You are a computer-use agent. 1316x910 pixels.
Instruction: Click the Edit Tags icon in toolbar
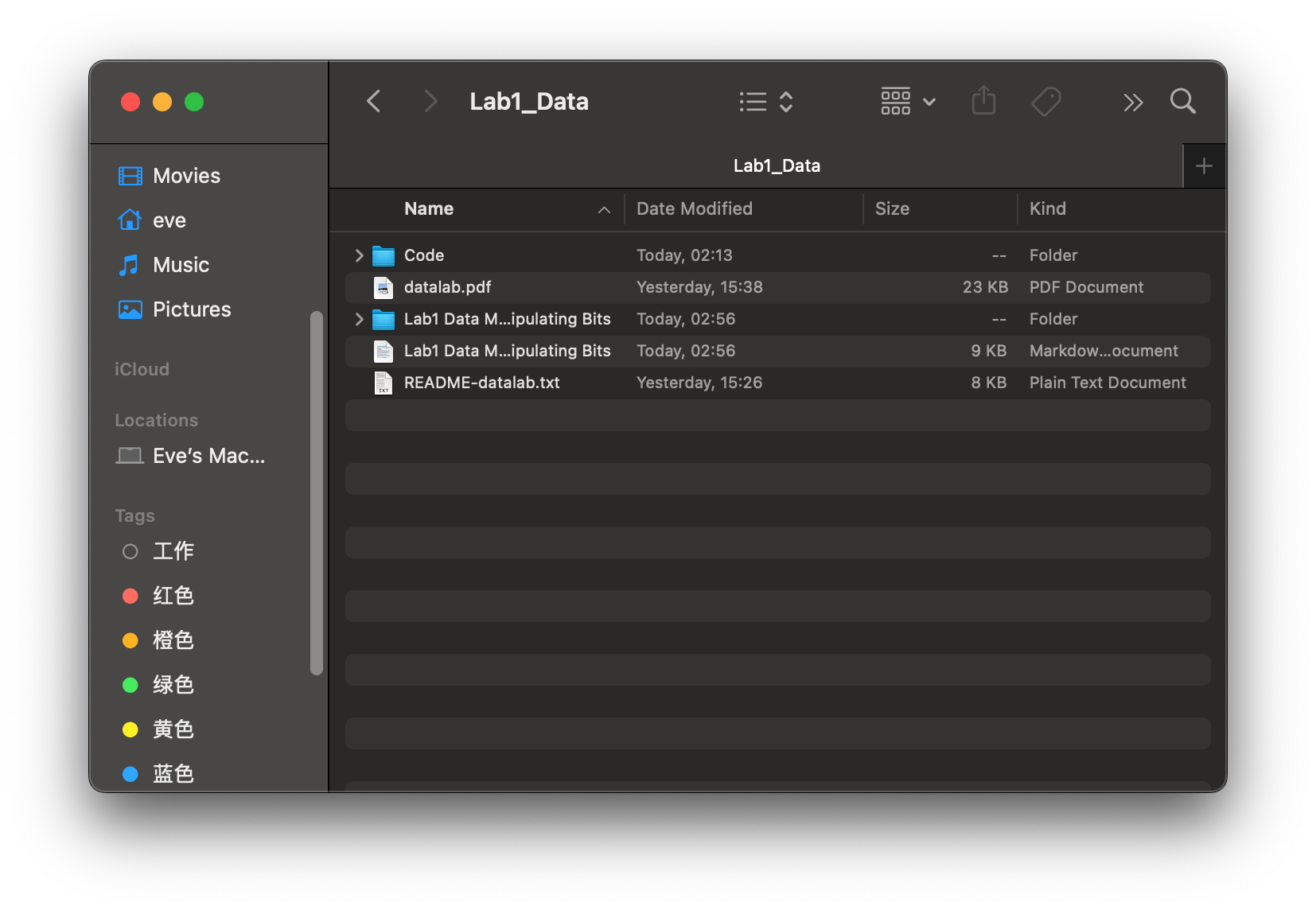pyautogui.click(x=1046, y=101)
